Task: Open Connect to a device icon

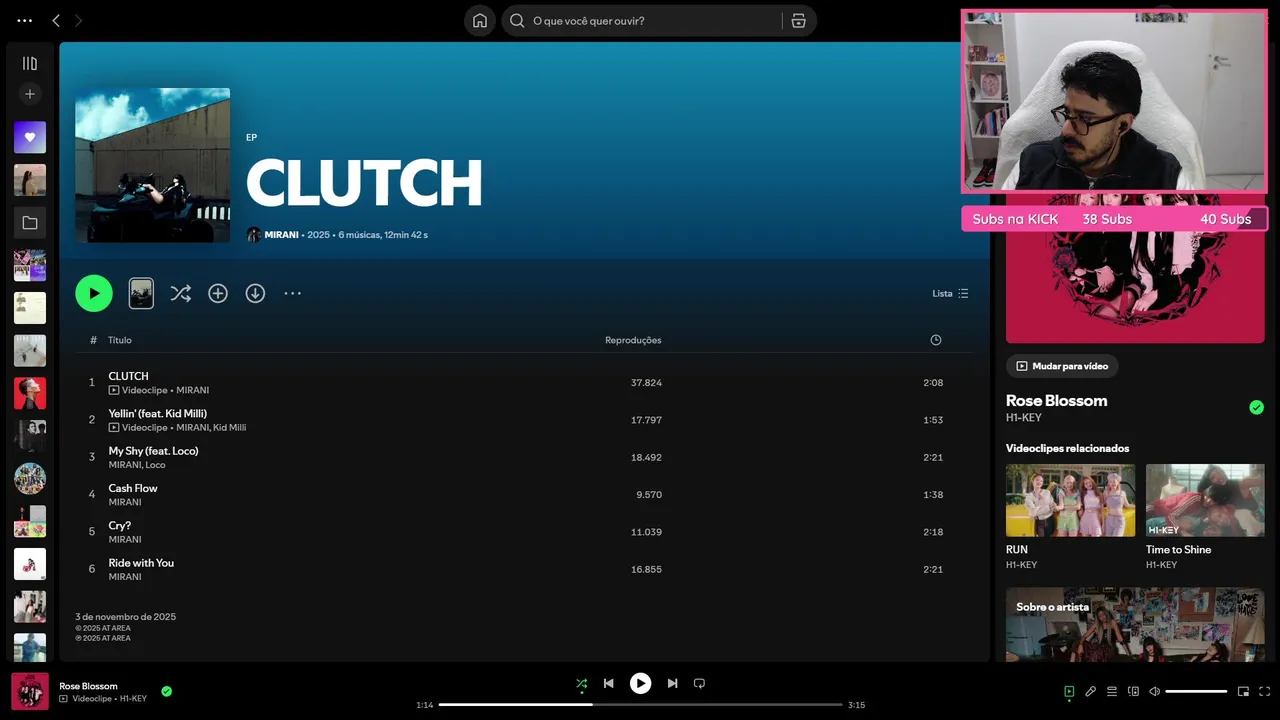Action: click(1133, 691)
